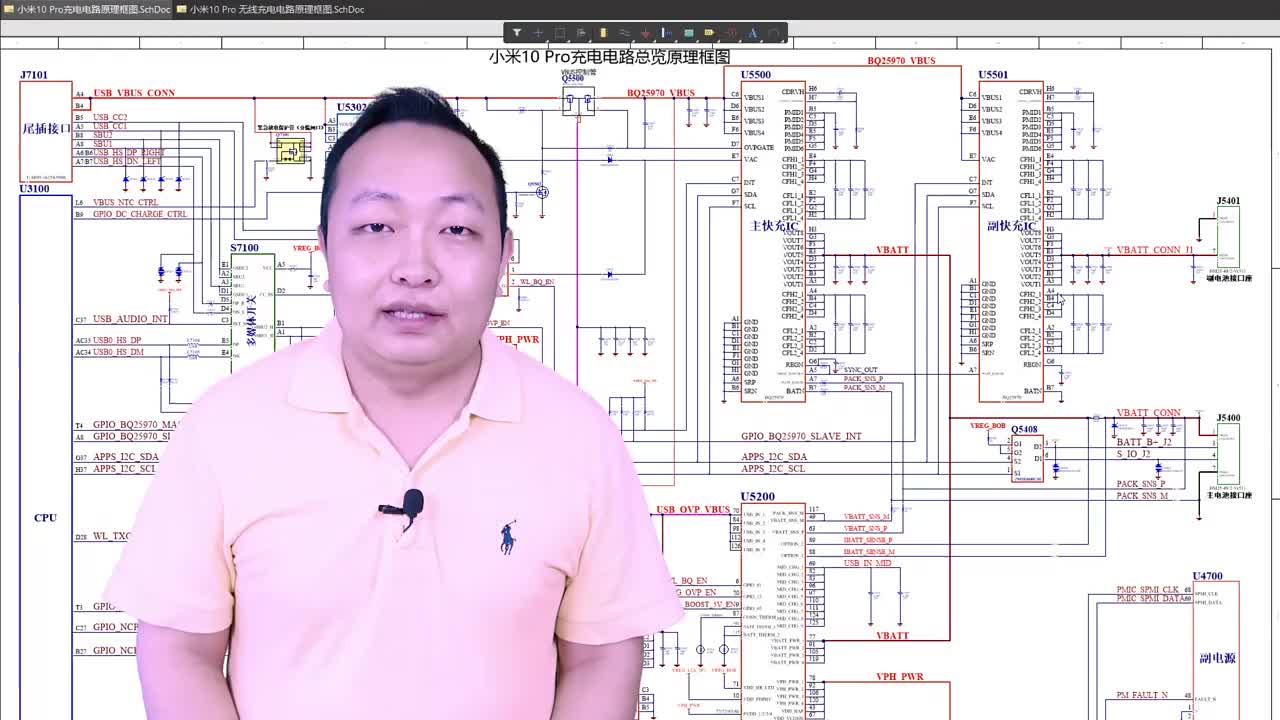Image resolution: width=1280 pixels, height=720 pixels.
Task: Open the selection filter in the active bar
Action: 517,33
